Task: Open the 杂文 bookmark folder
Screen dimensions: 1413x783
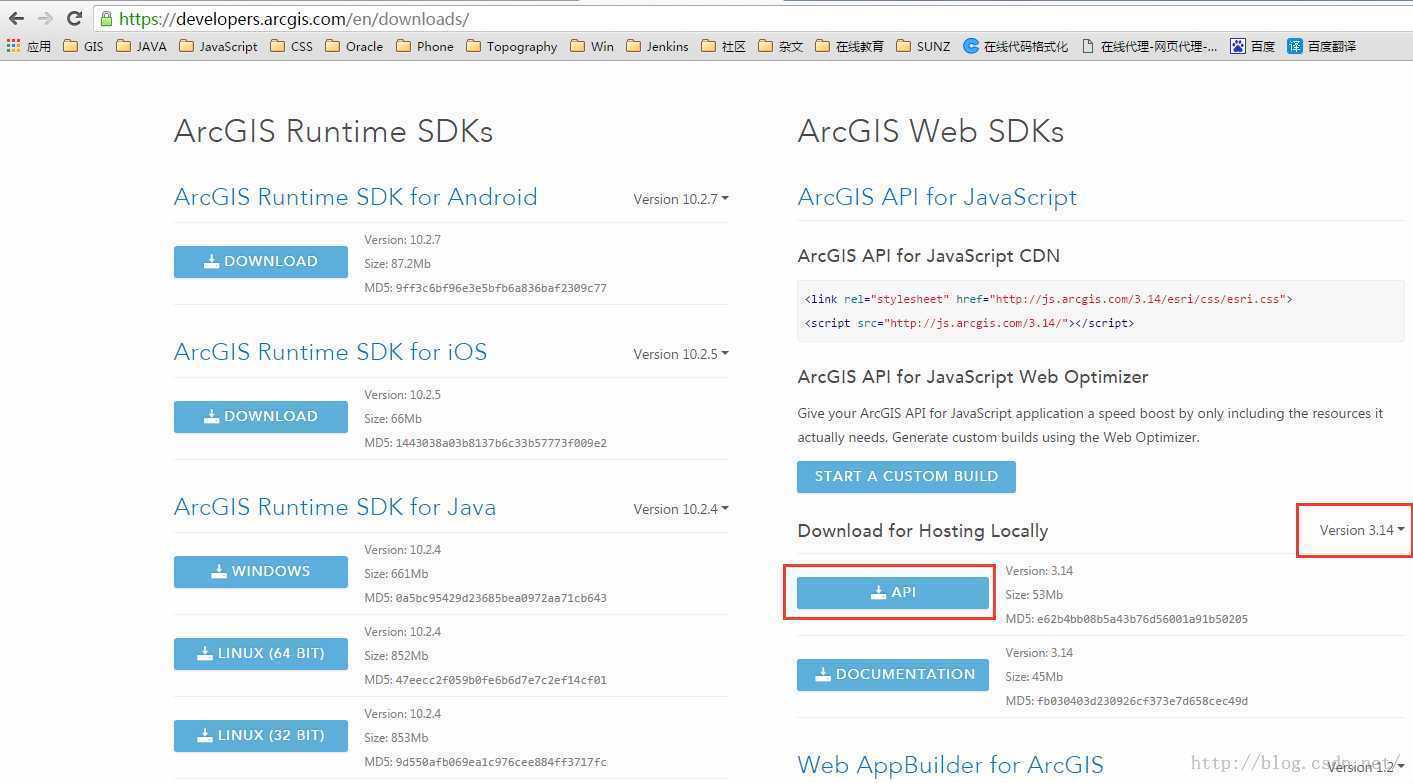Action: coord(781,46)
